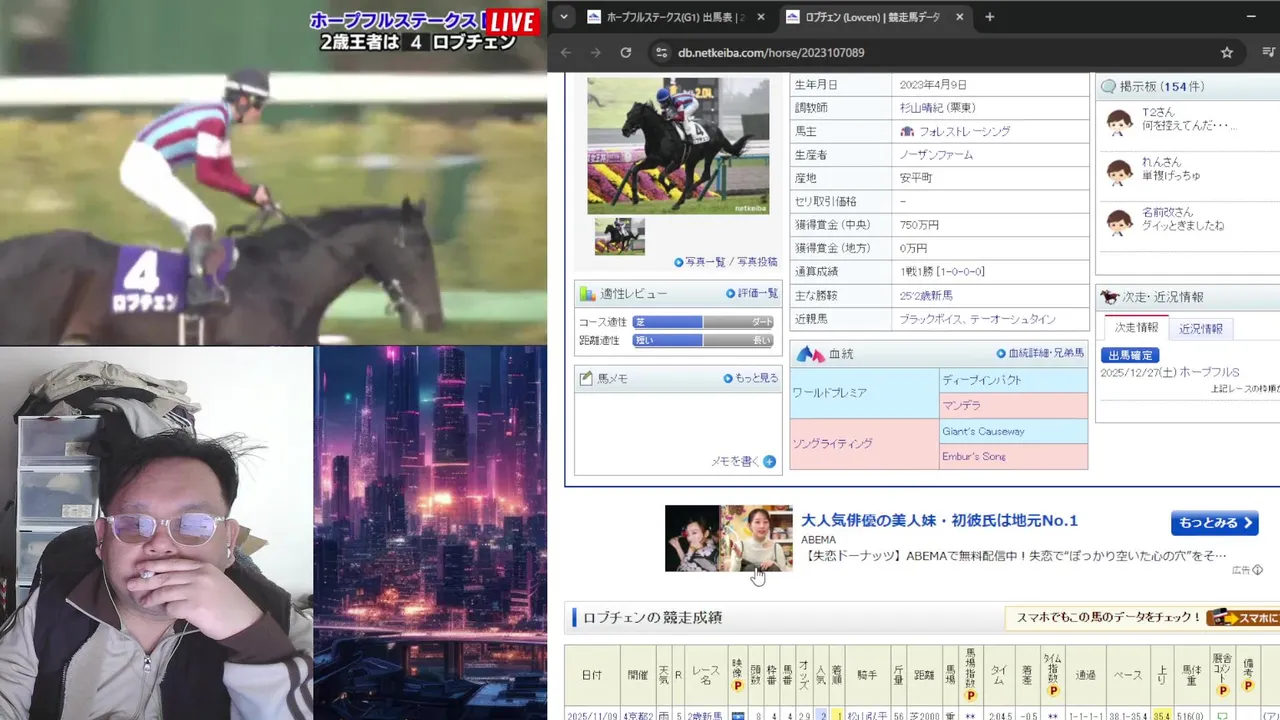Click the 馬メモ notepad icon

click(x=587, y=379)
